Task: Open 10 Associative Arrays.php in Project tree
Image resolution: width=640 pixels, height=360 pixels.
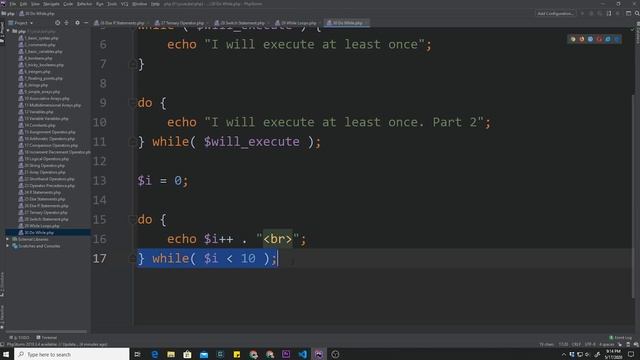Action: pyautogui.click(x=44, y=98)
